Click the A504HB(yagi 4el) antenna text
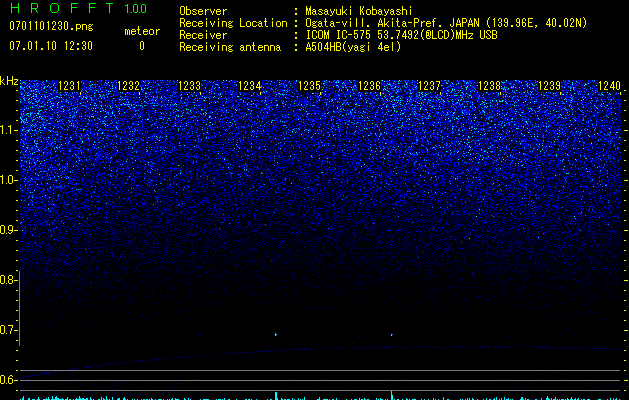The width and height of the screenshot is (629, 400). [353, 47]
